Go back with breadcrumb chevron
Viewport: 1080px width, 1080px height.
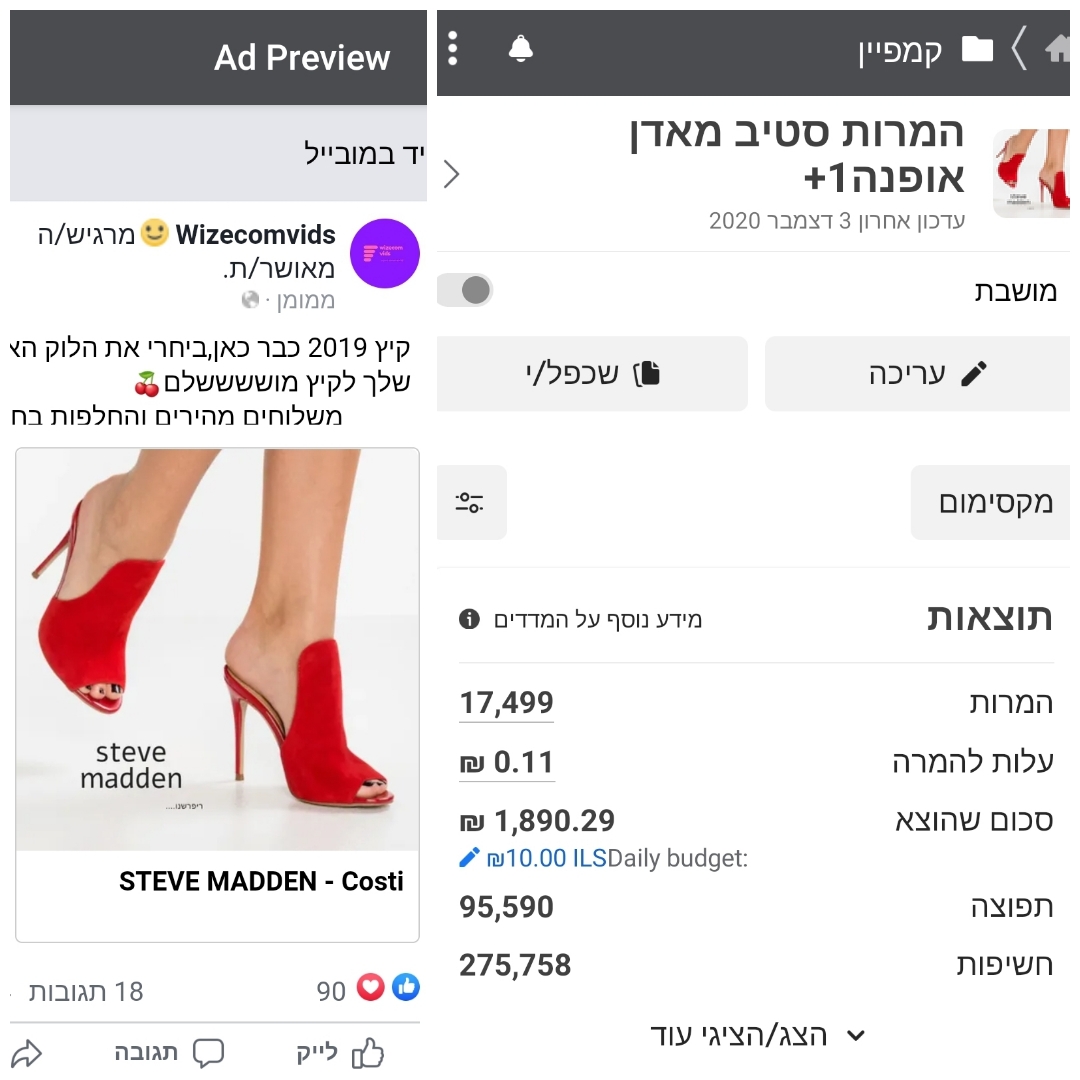click(x=1019, y=49)
